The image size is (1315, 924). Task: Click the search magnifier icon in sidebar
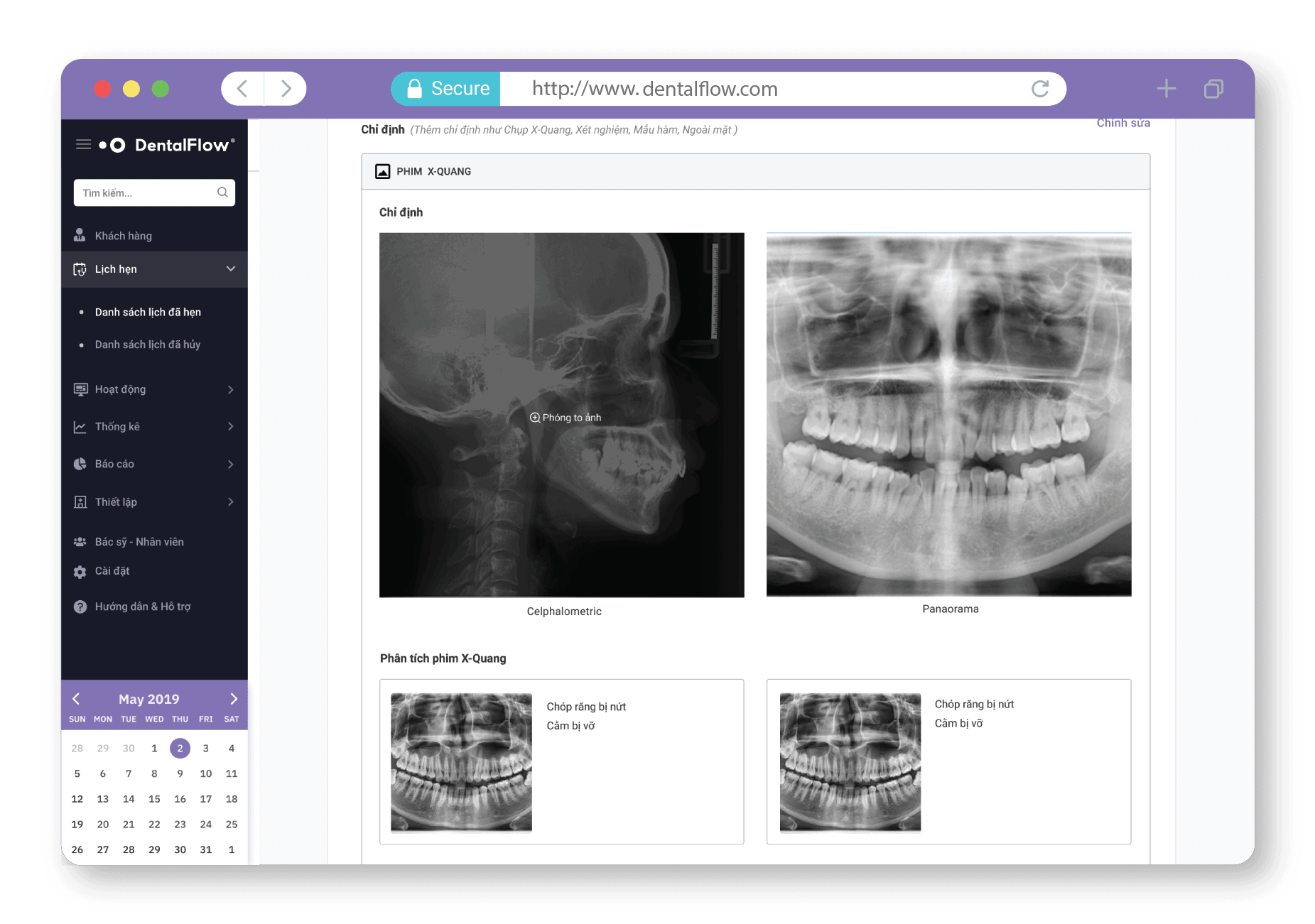[222, 192]
